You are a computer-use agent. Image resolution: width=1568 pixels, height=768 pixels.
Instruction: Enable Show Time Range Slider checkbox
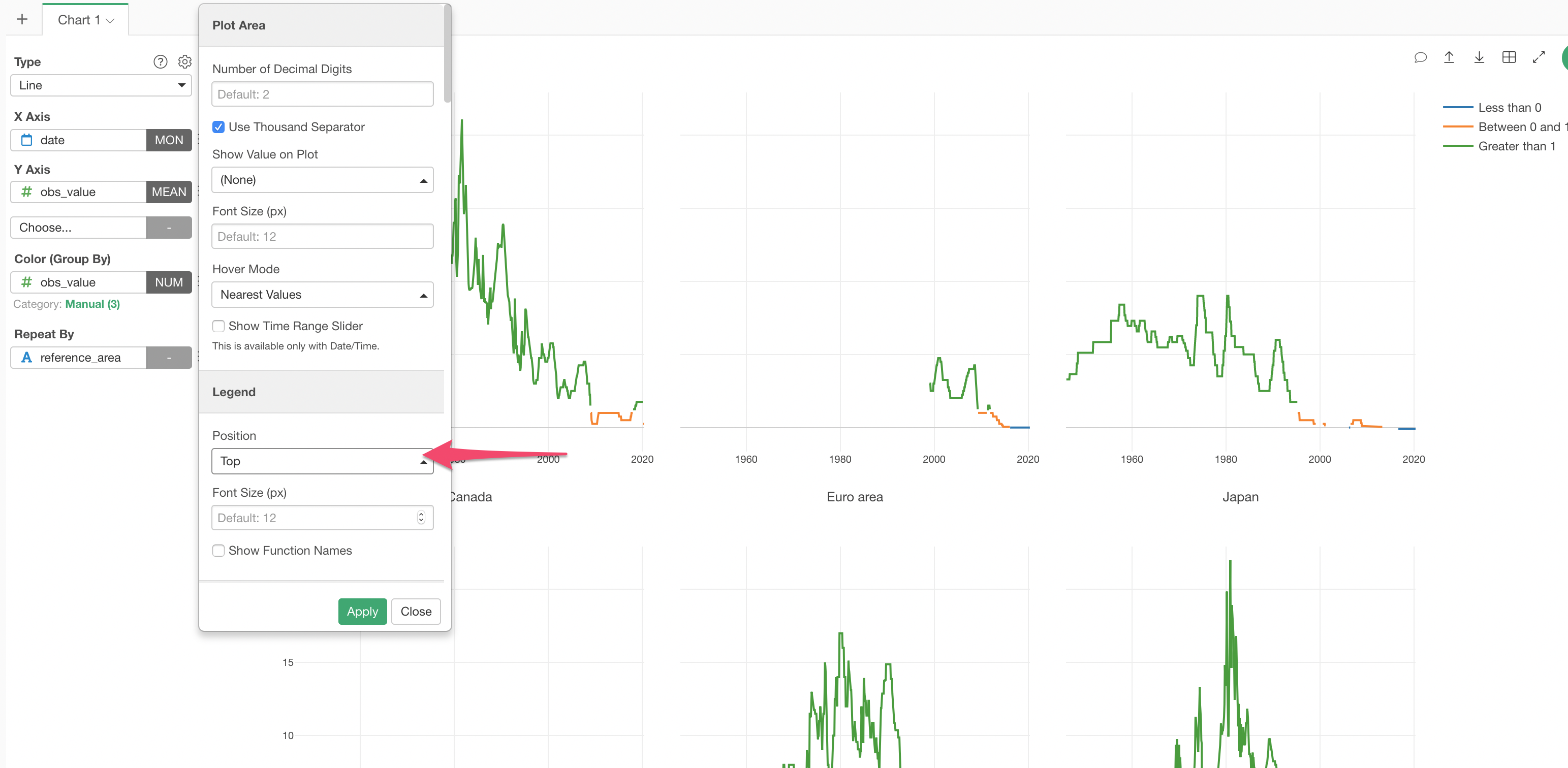[218, 326]
